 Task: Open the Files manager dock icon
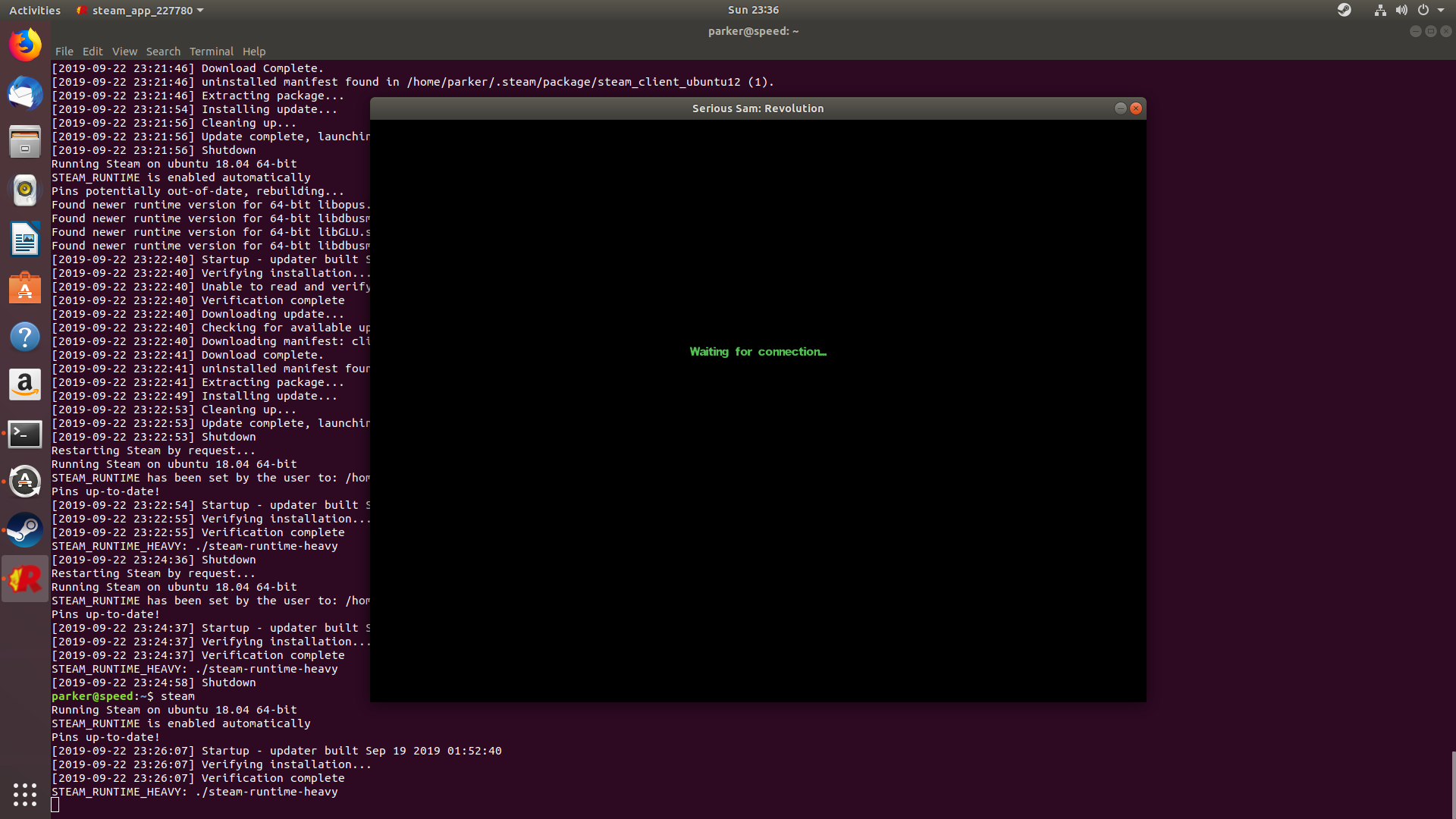click(25, 142)
